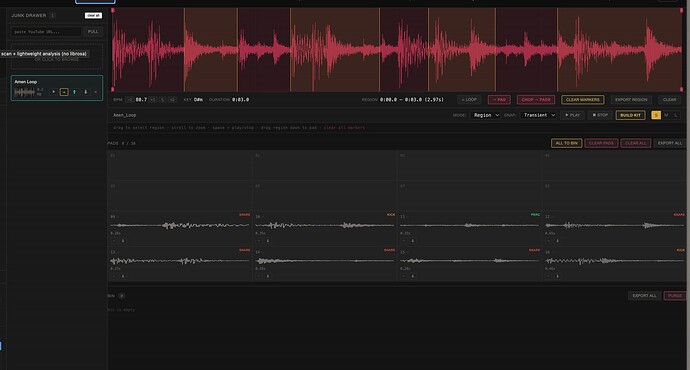This screenshot has height=370, width=690.
Task: Toggle the LOOP button
Action: coord(469,100)
